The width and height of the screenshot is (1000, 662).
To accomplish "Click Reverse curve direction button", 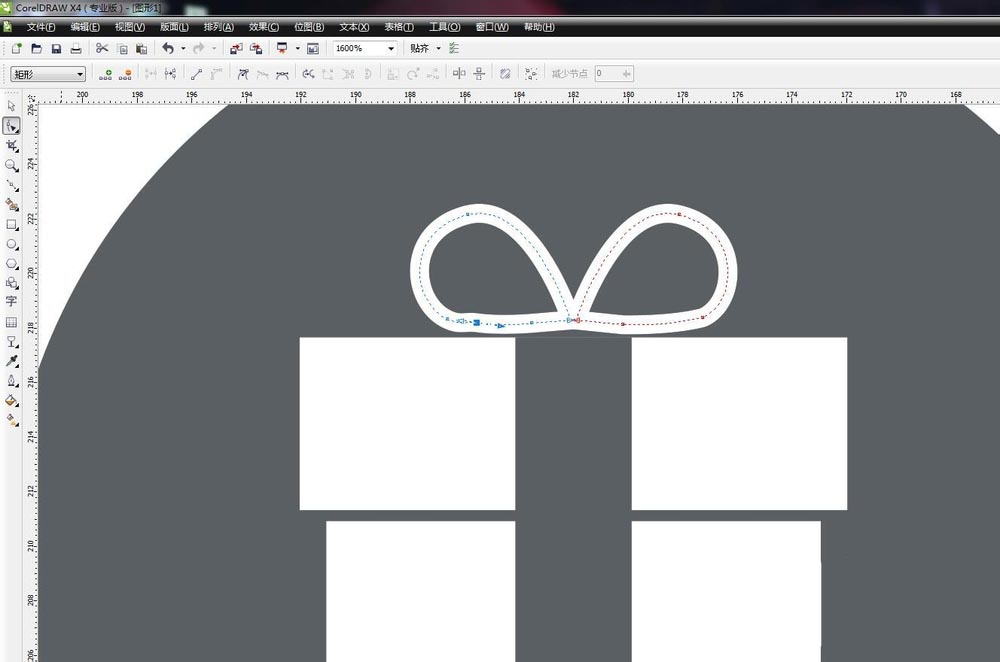I will (x=309, y=74).
